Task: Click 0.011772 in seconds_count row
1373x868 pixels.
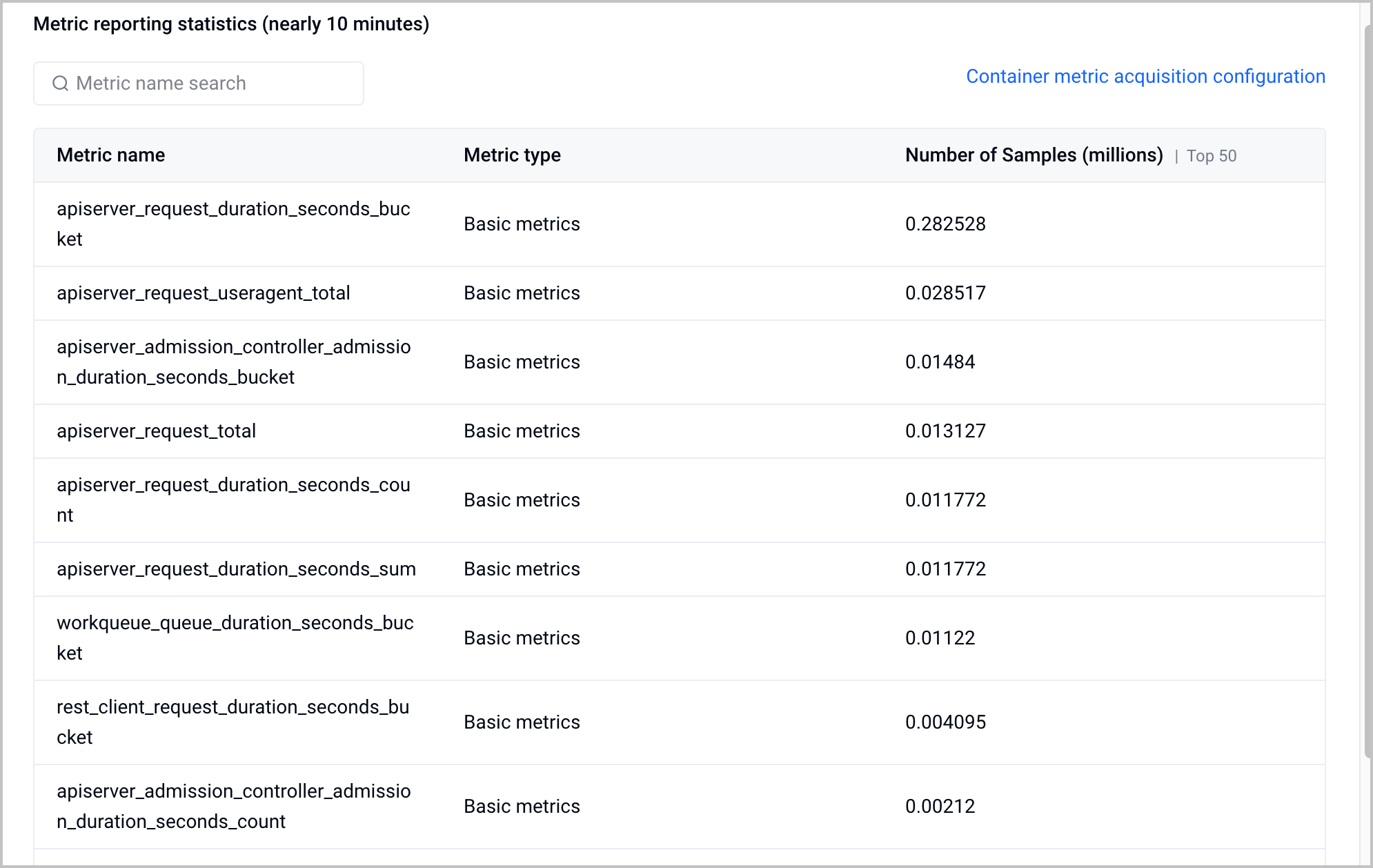Action: (x=945, y=500)
